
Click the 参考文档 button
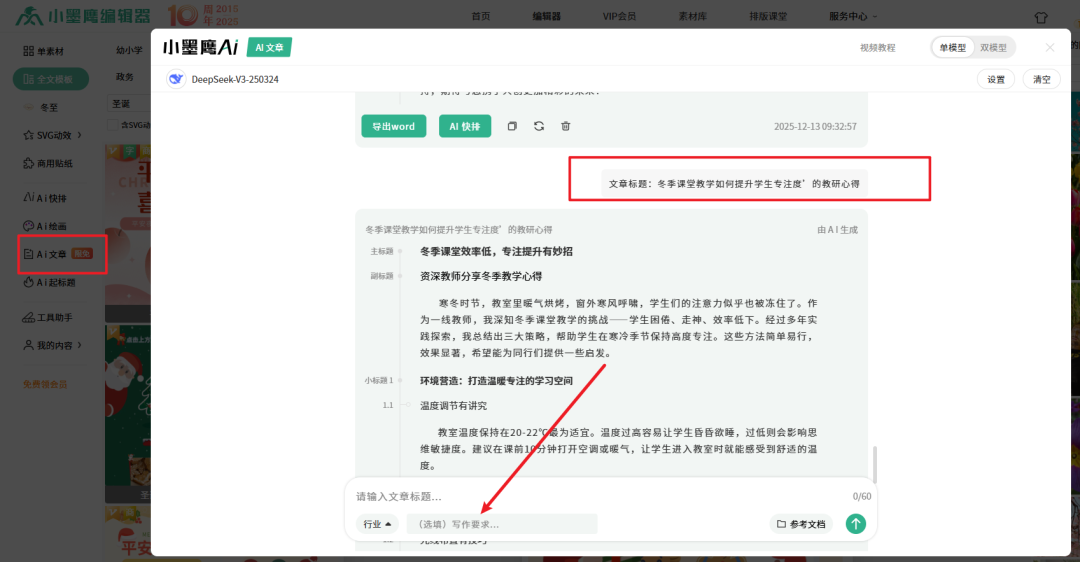[801, 524]
